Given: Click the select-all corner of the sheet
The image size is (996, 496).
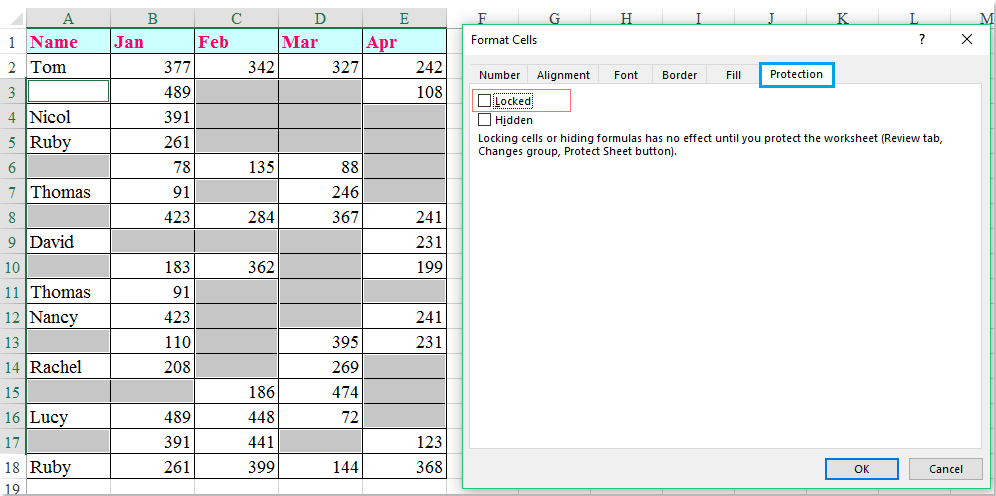Looking at the screenshot, I should (12, 18).
